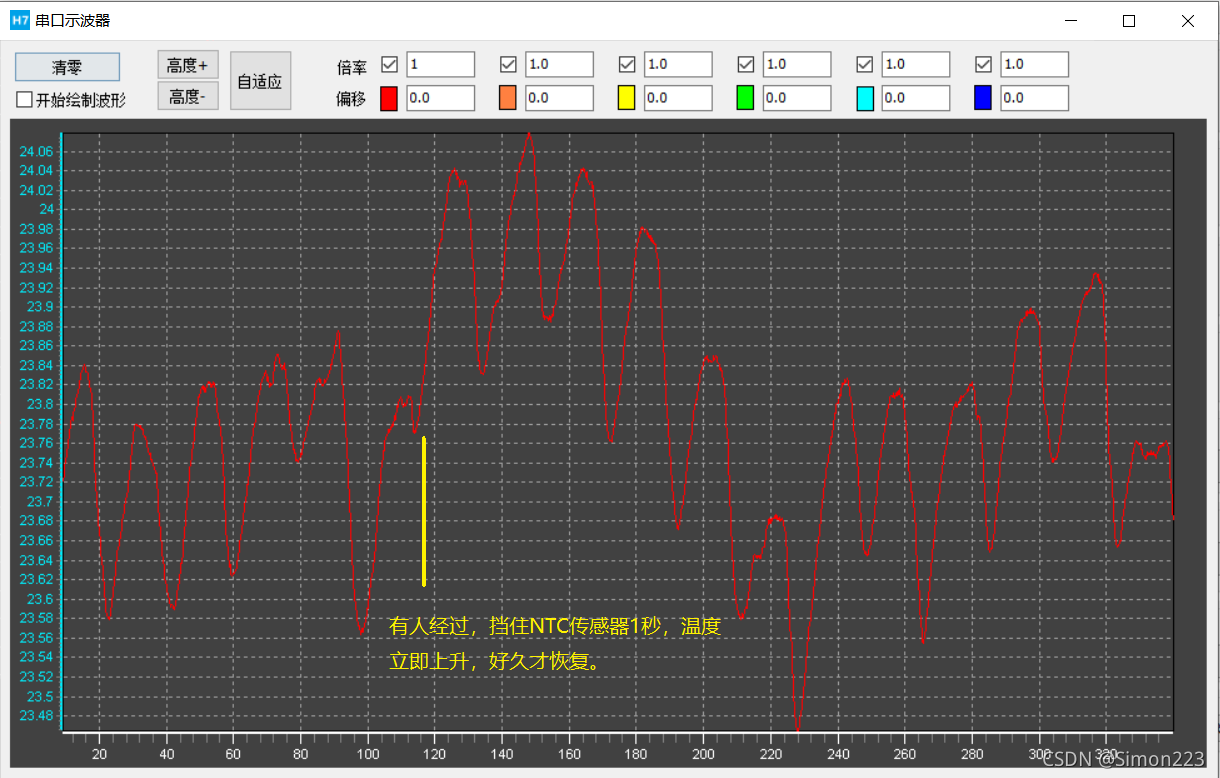Close the 串口示波器 window
Screen dimensions: 1220x778
[1187, 20]
